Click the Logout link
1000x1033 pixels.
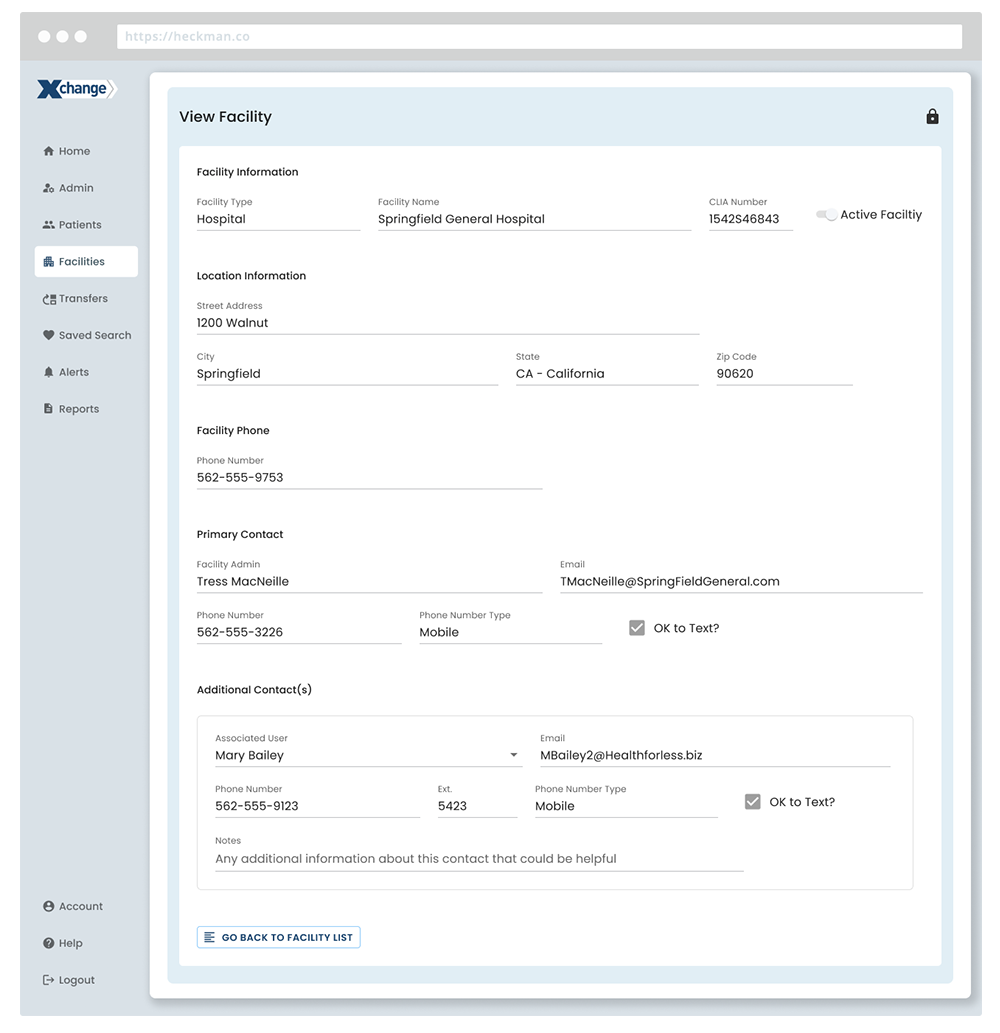click(76, 980)
